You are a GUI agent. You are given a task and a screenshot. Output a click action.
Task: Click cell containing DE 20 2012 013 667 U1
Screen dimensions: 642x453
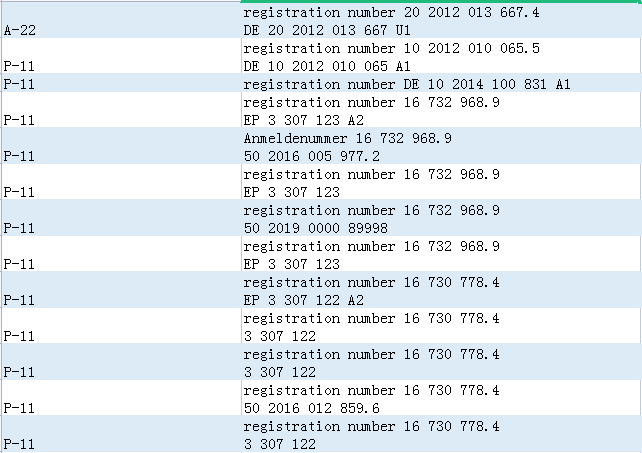coord(440,22)
